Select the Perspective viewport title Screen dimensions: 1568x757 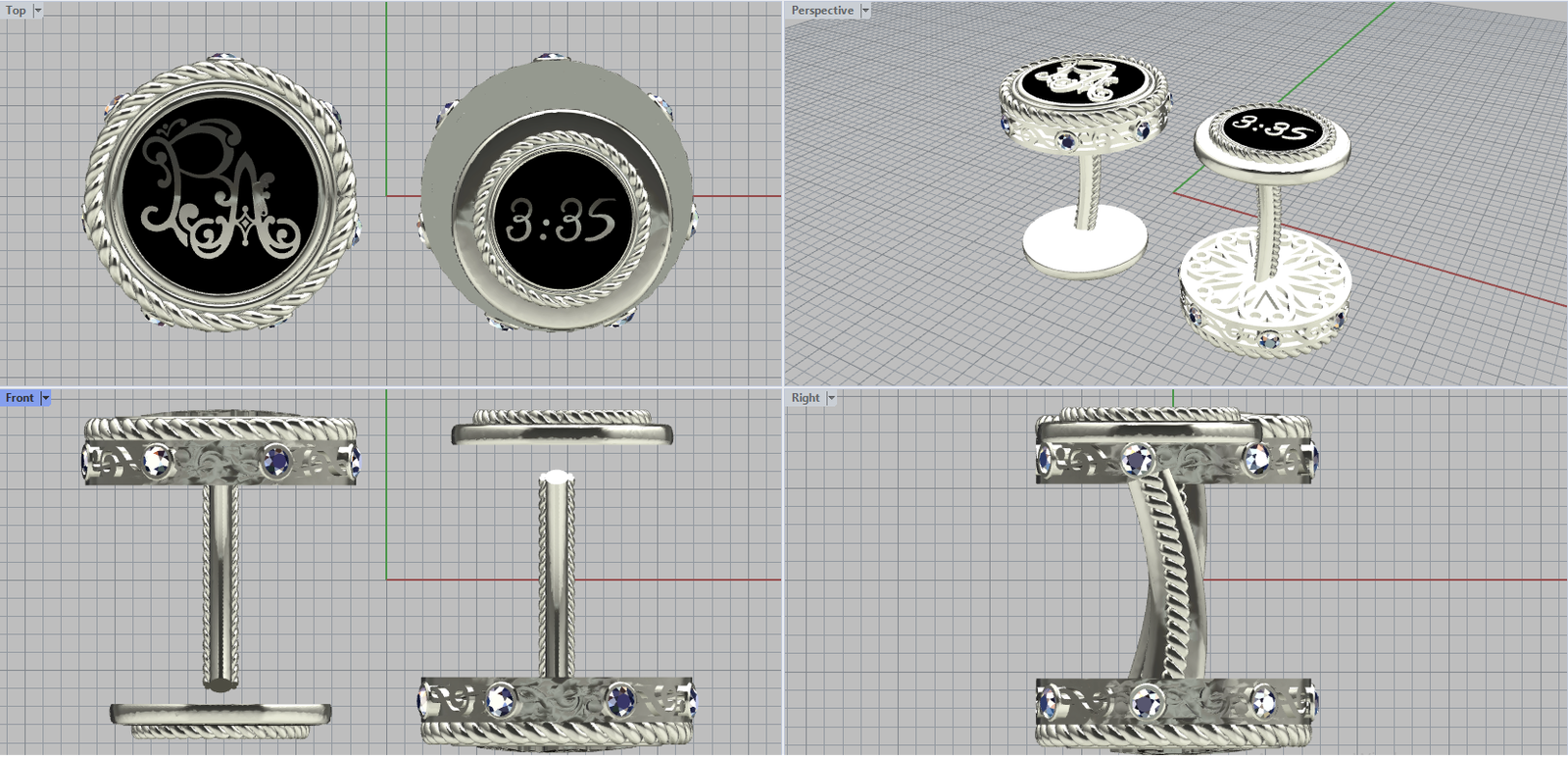[821, 11]
